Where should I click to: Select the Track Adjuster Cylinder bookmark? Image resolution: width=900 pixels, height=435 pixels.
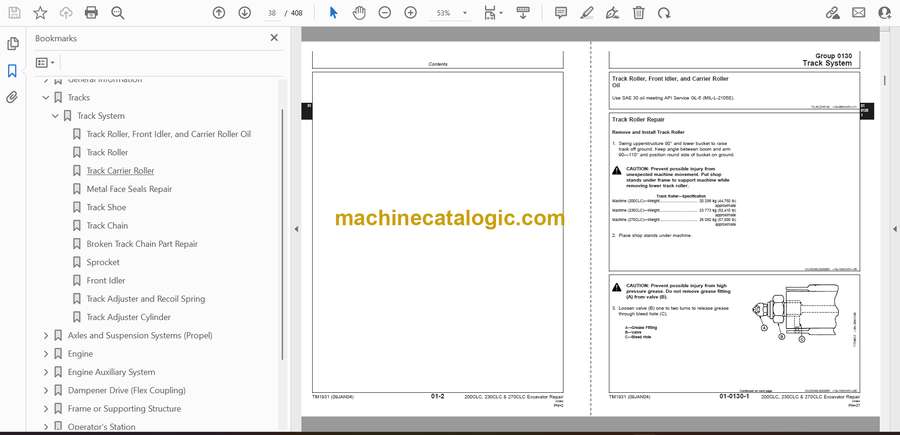click(129, 317)
